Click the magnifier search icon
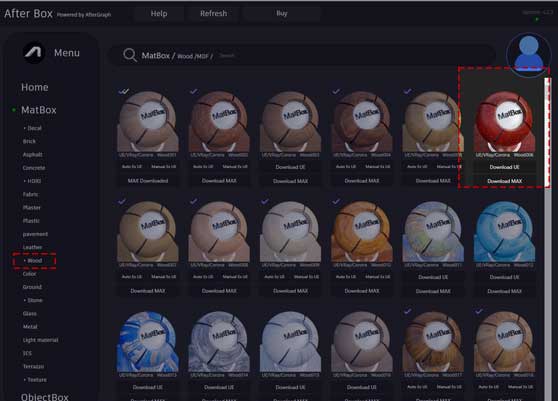Image resolution: width=558 pixels, height=401 pixels. (x=130, y=55)
